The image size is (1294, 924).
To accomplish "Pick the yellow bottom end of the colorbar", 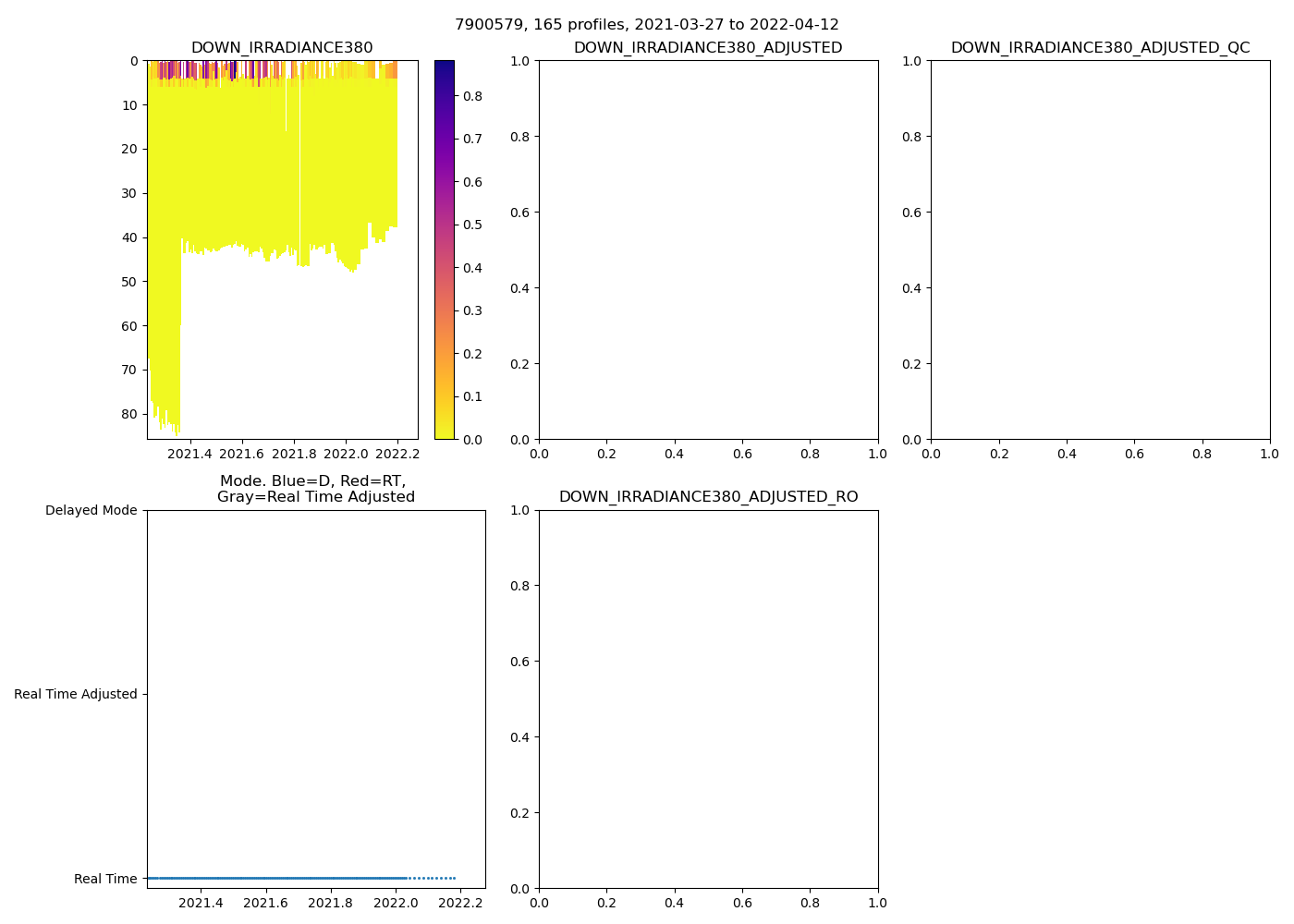I will point(445,434).
